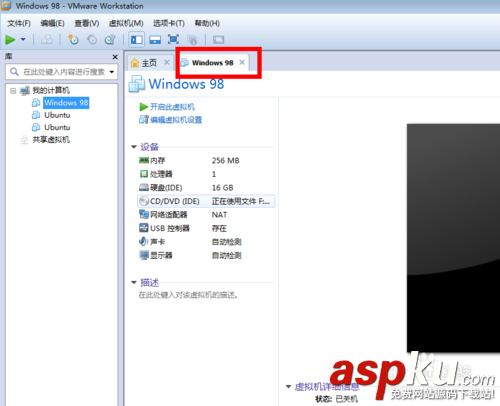Click the 处理器 processor device row
The image size is (500, 406).
[206, 174]
